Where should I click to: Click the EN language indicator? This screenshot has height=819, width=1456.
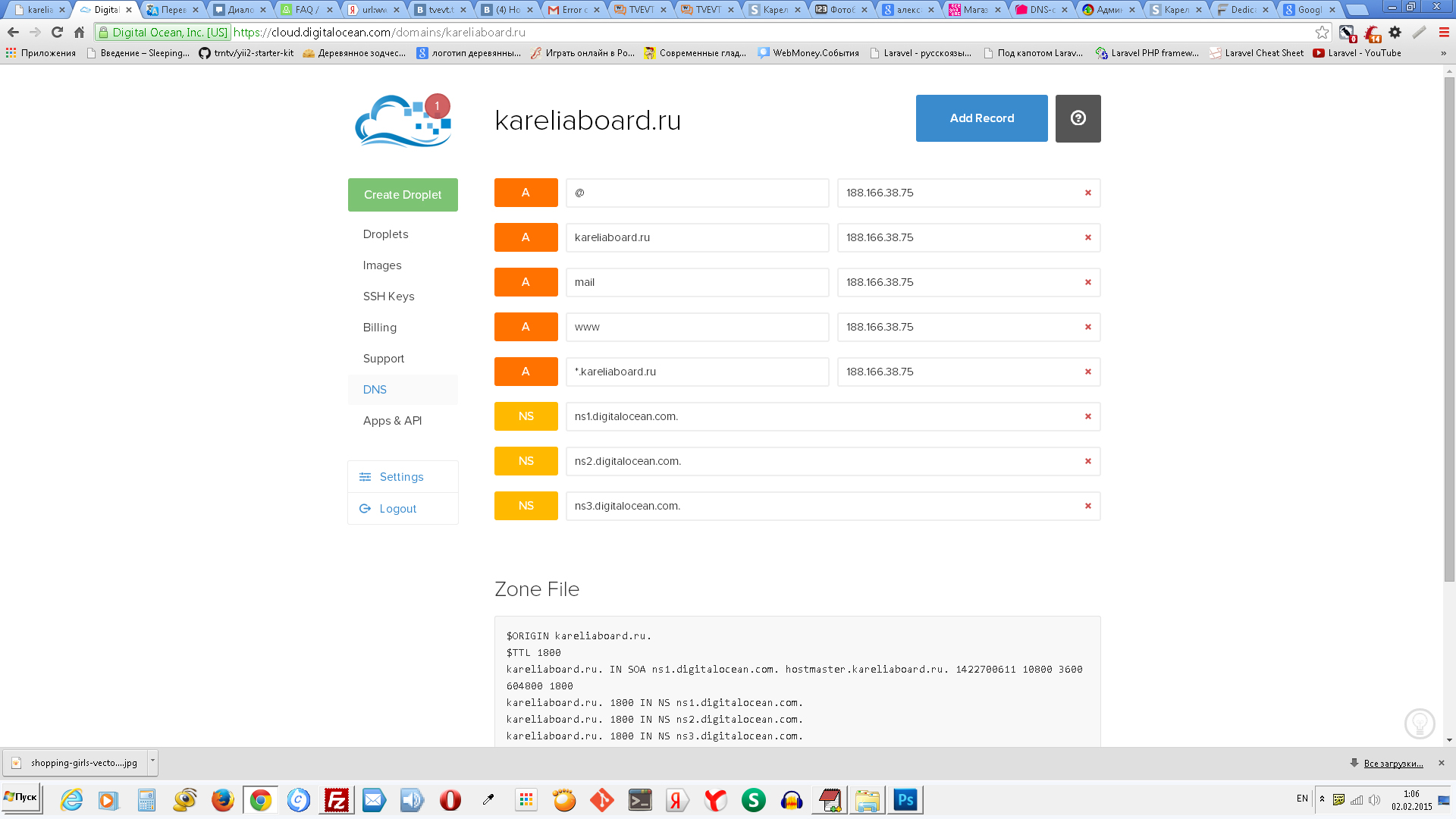1302,799
